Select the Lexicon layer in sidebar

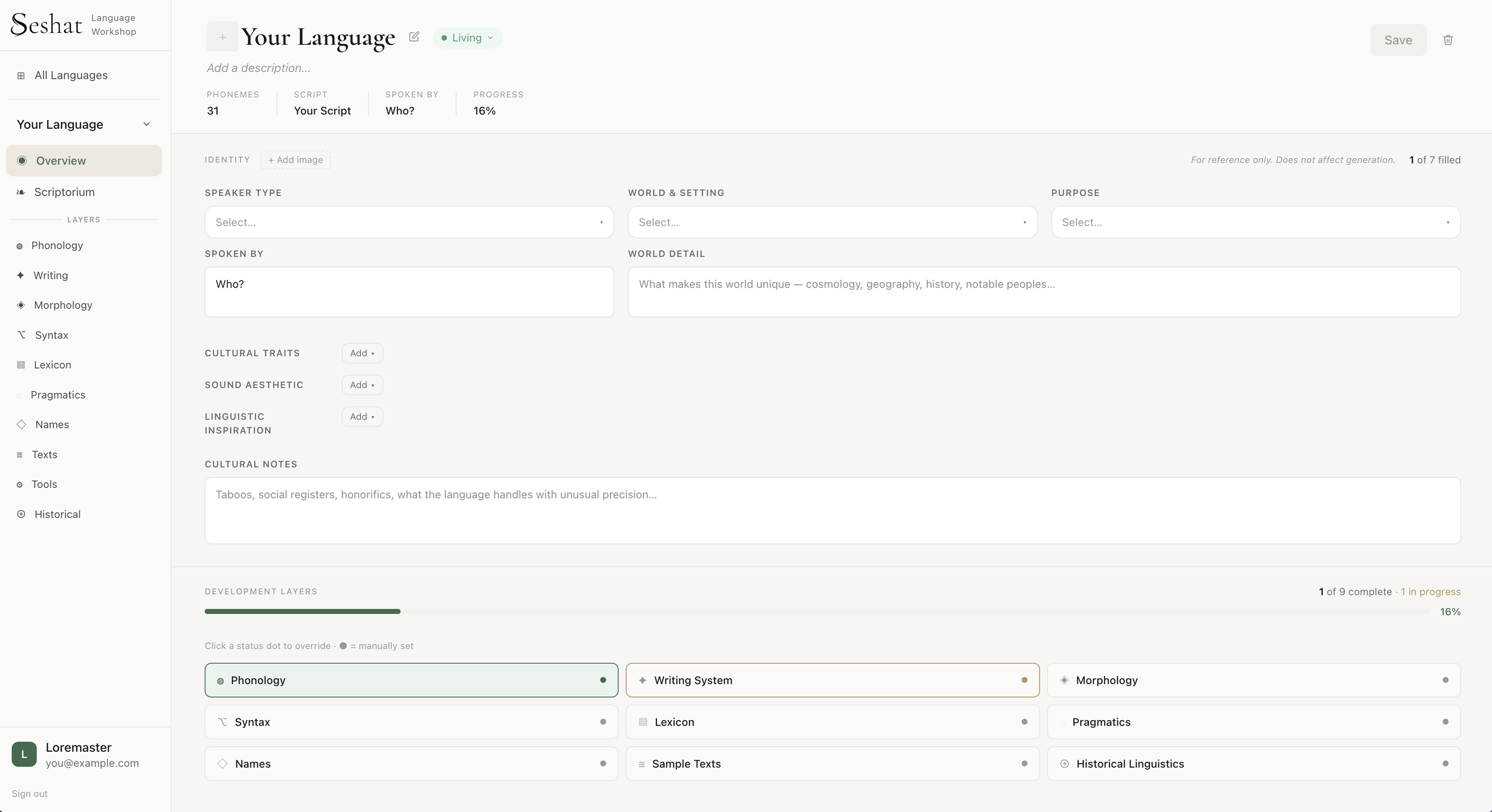coord(84,365)
